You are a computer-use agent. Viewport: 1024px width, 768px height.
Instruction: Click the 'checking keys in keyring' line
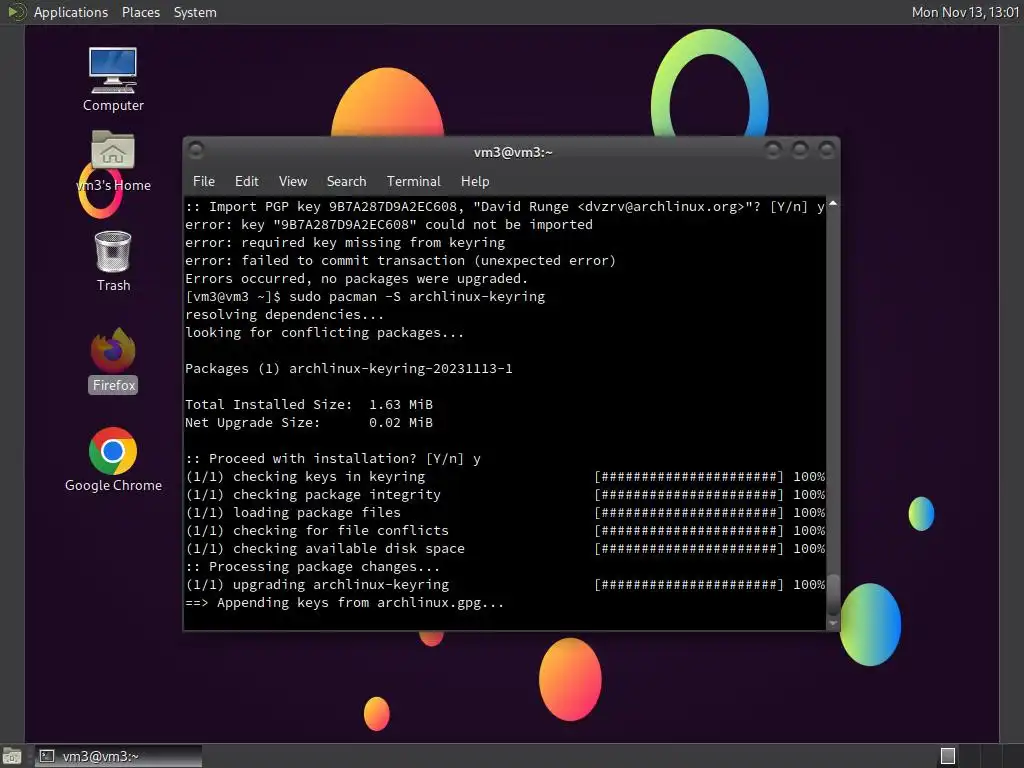[505, 477]
